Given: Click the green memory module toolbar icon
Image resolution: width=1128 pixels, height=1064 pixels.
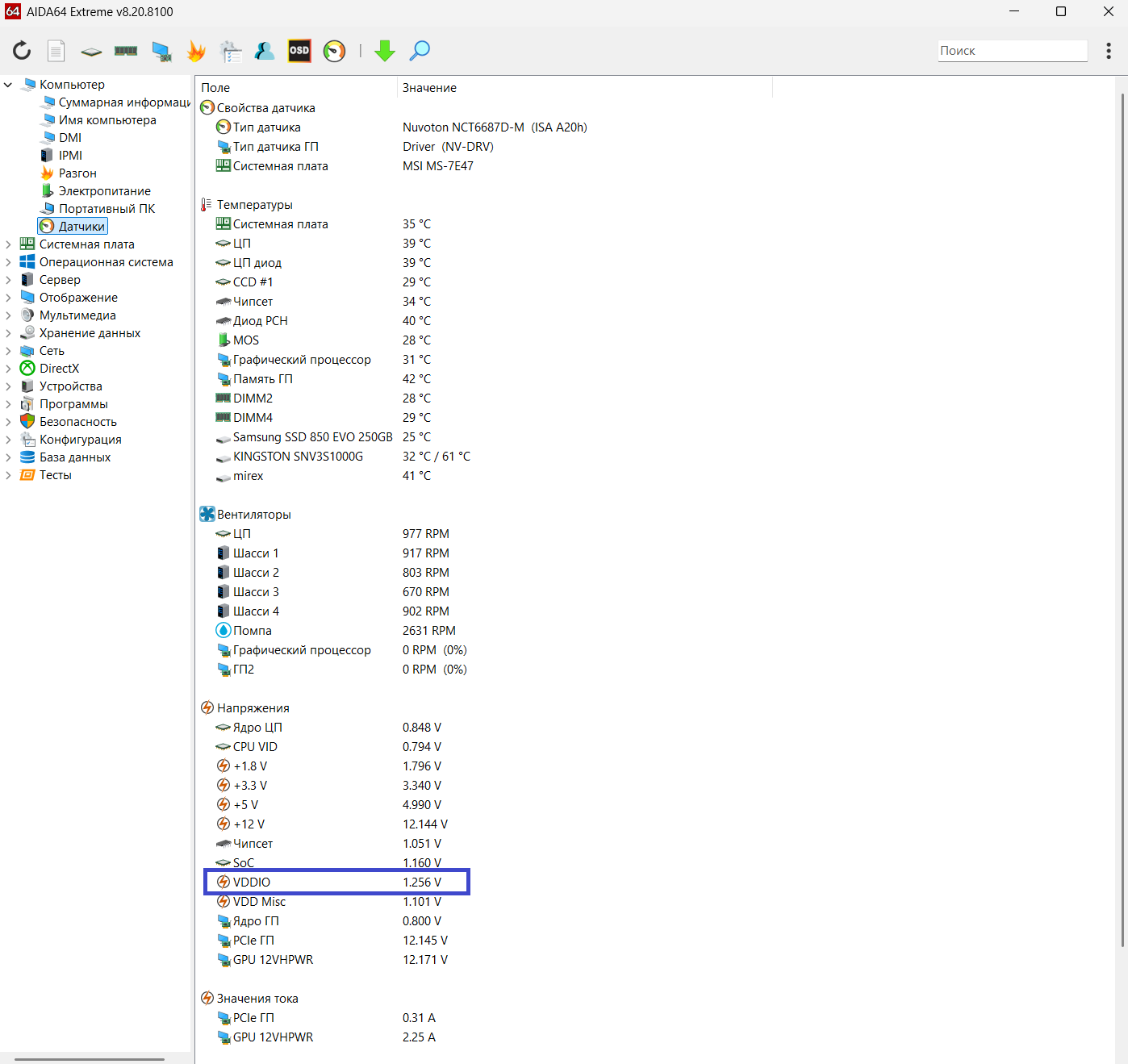Looking at the screenshot, I should click(126, 51).
